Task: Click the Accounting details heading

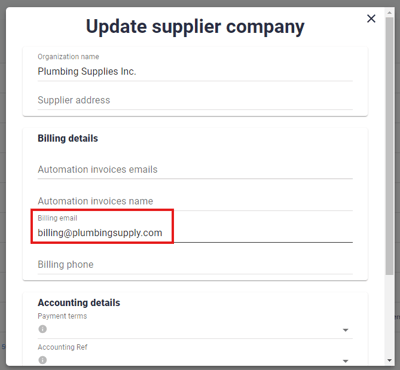Action: [x=79, y=303]
